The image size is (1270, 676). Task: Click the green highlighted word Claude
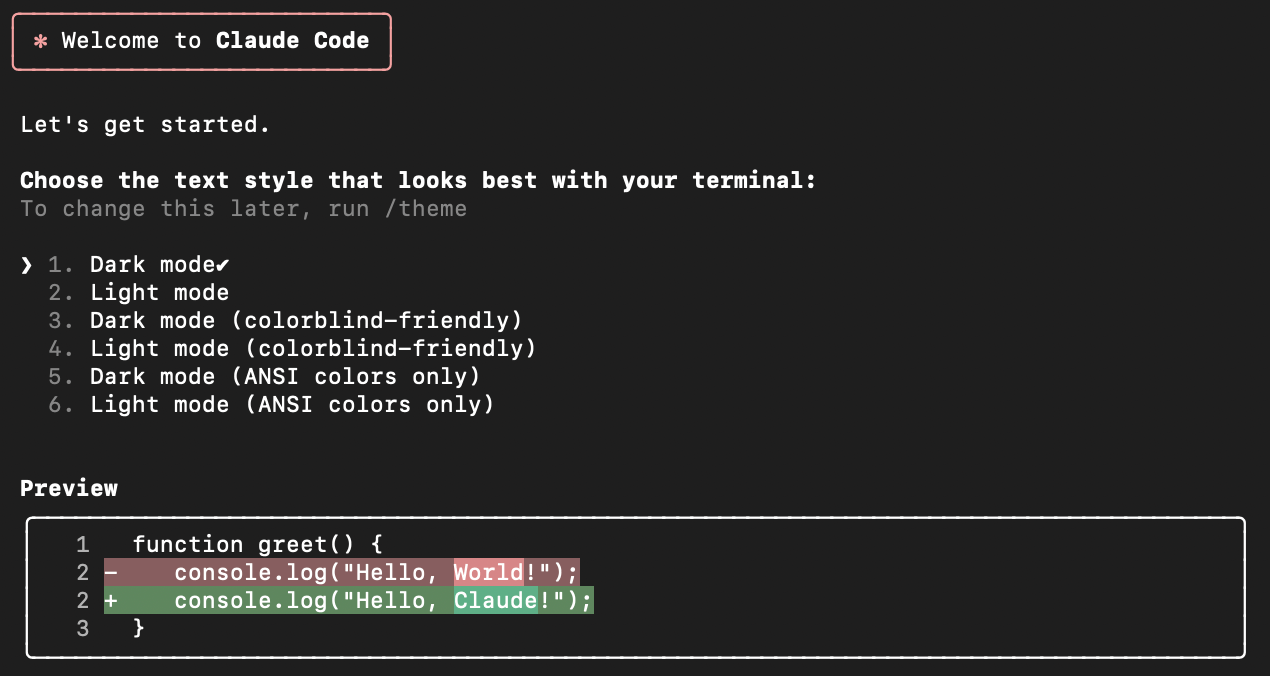[x=495, y=601]
